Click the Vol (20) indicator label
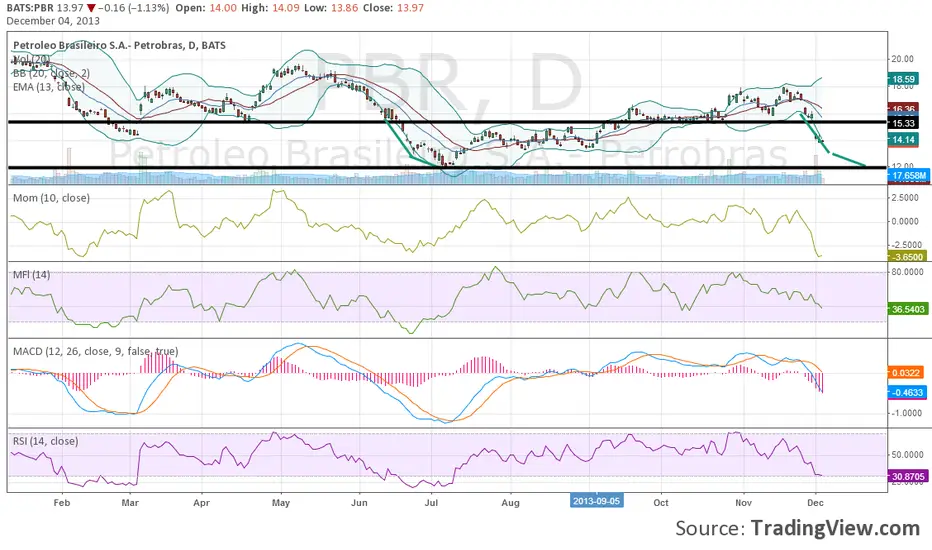Screen dimensions: 932x550 tap(32, 59)
